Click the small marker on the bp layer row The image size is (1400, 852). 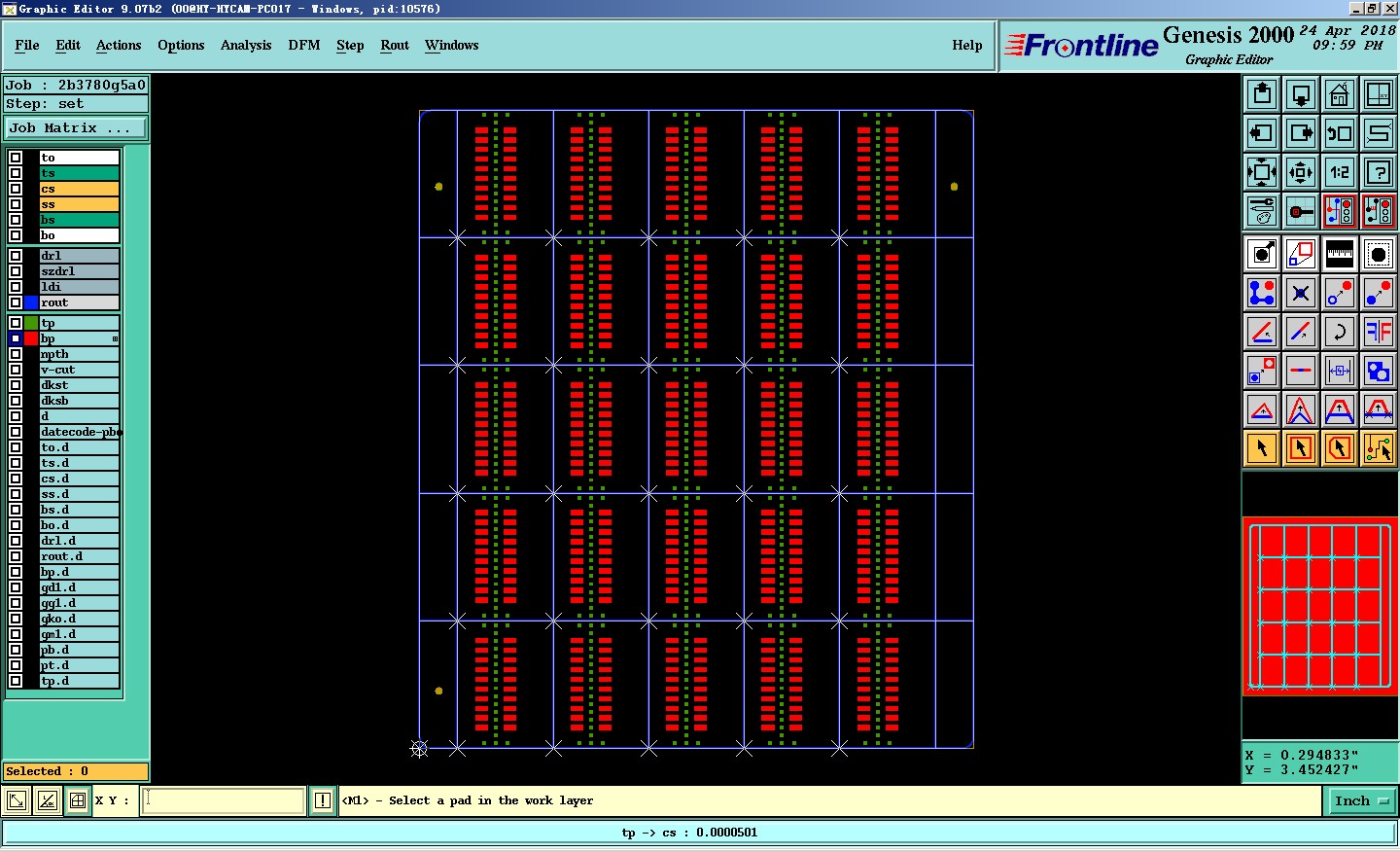pos(115,338)
